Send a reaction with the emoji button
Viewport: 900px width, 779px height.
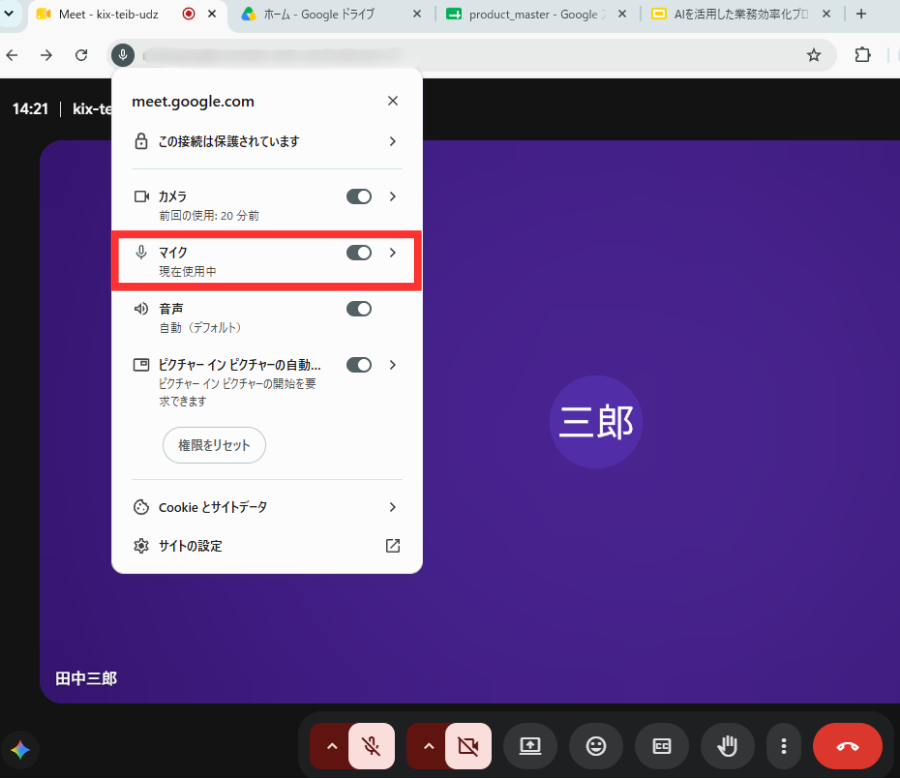pos(596,746)
